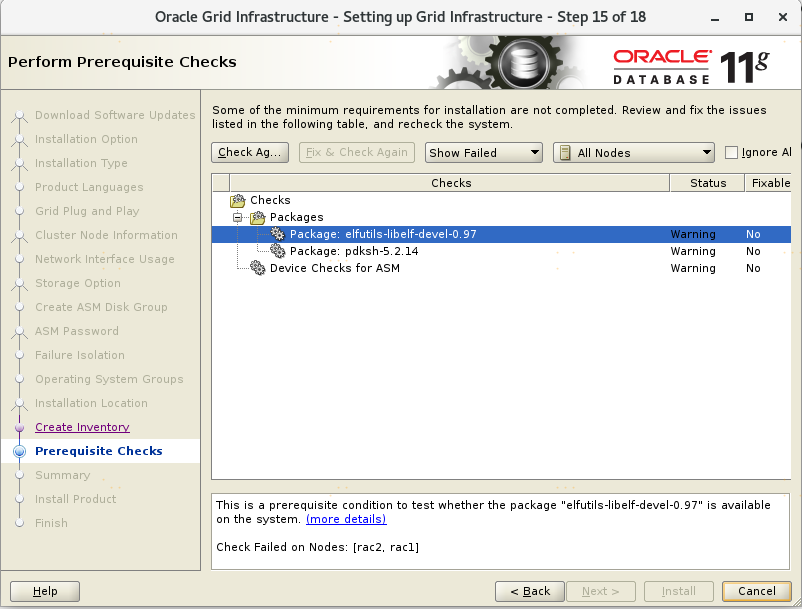This screenshot has width=802, height=609.
Task: Click the Back button
Action: (x=529, y=591)
